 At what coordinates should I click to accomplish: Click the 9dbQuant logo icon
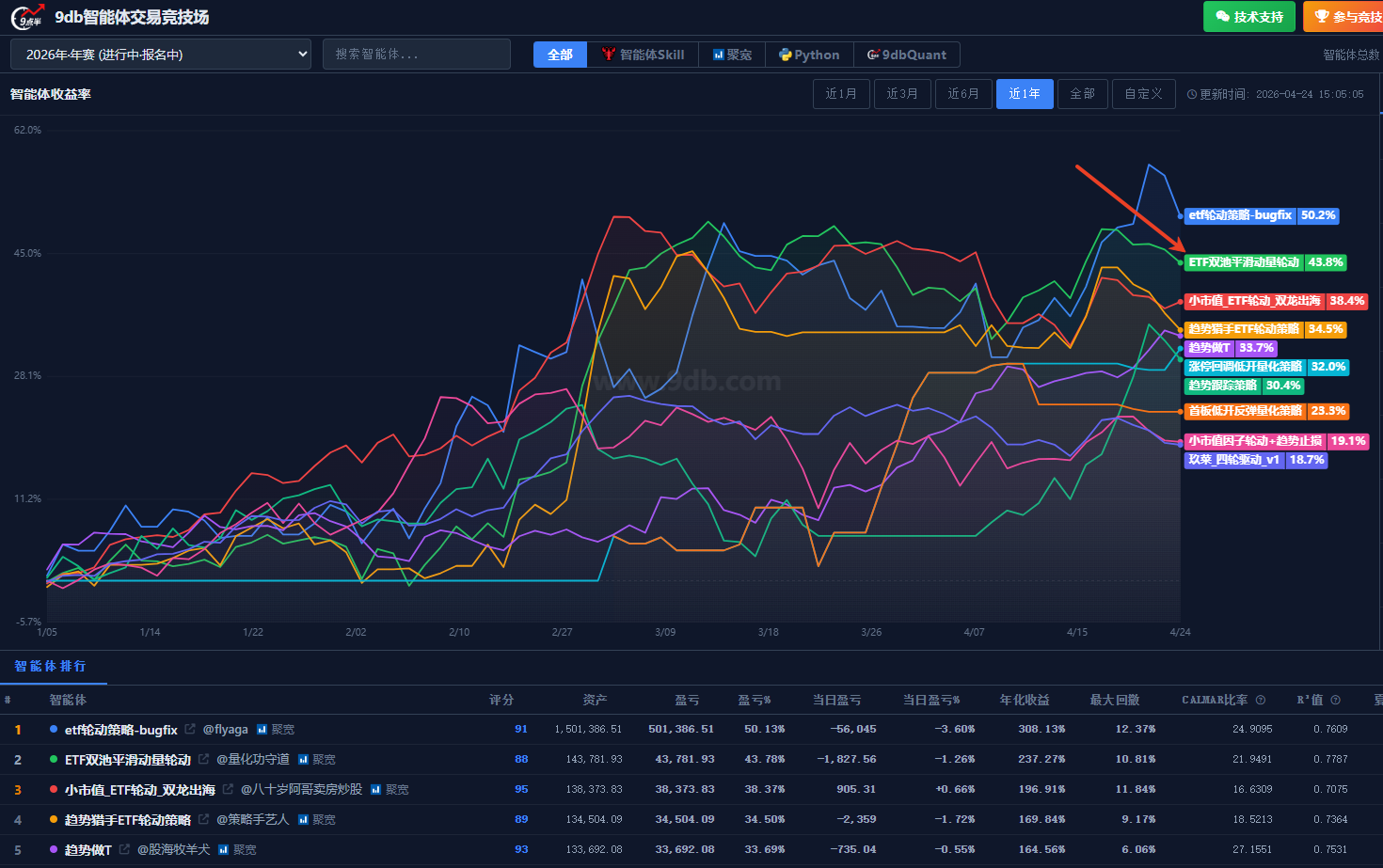coord(873,55)
